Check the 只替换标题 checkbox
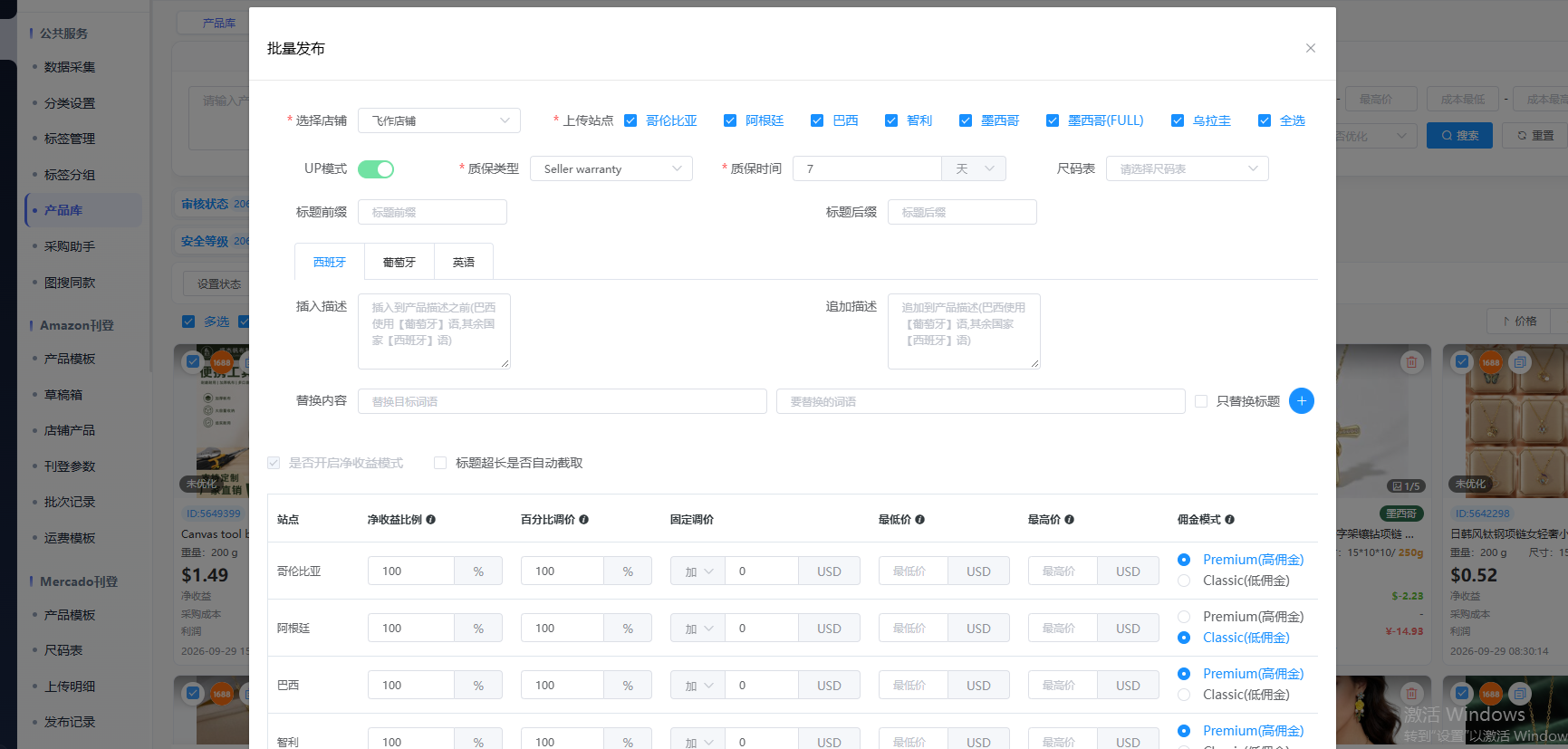Viewport: 1568px width, 749px height. (x=1201, y=401)
